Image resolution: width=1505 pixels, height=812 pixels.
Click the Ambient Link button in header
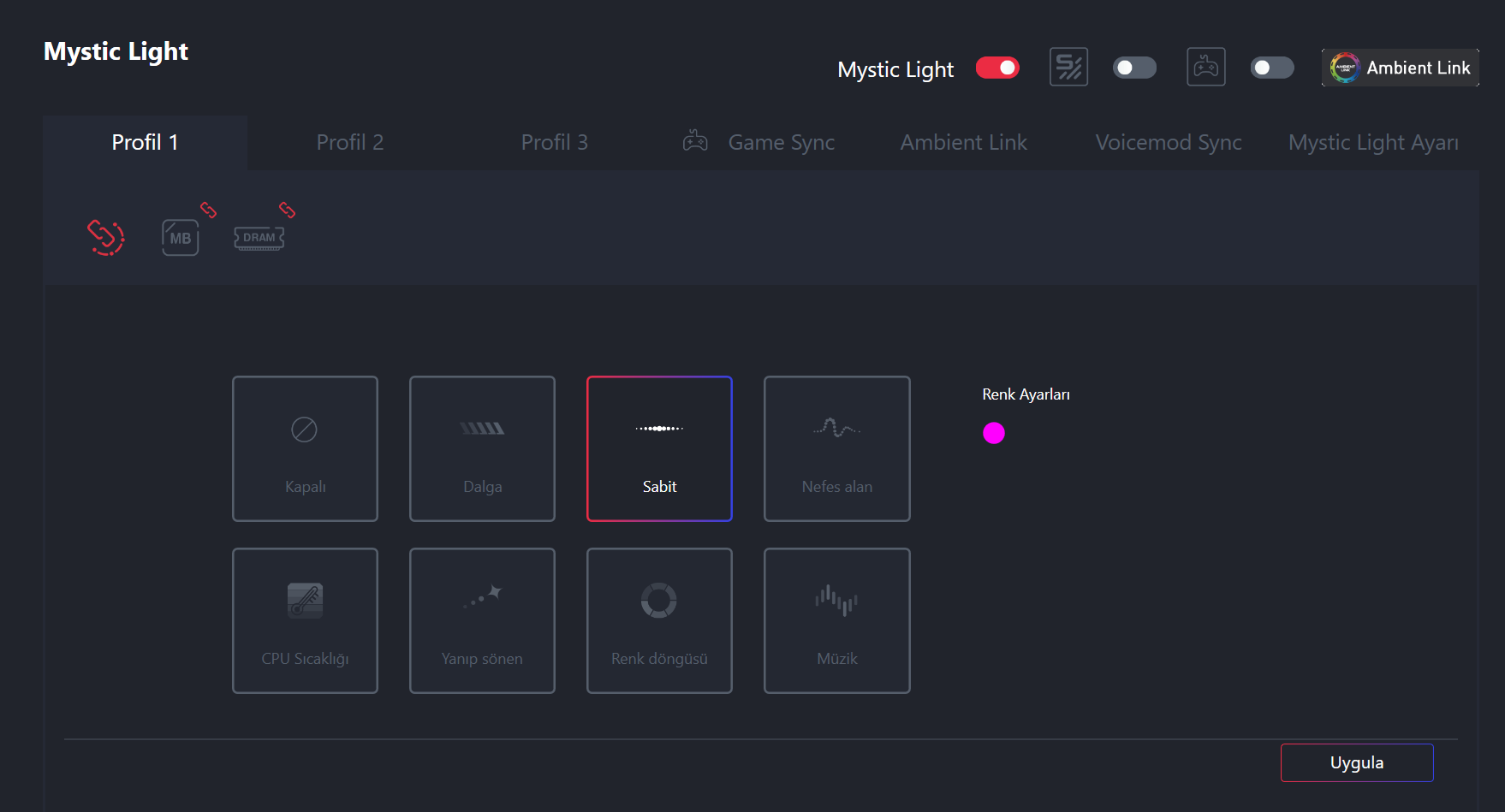point(1401,68)
